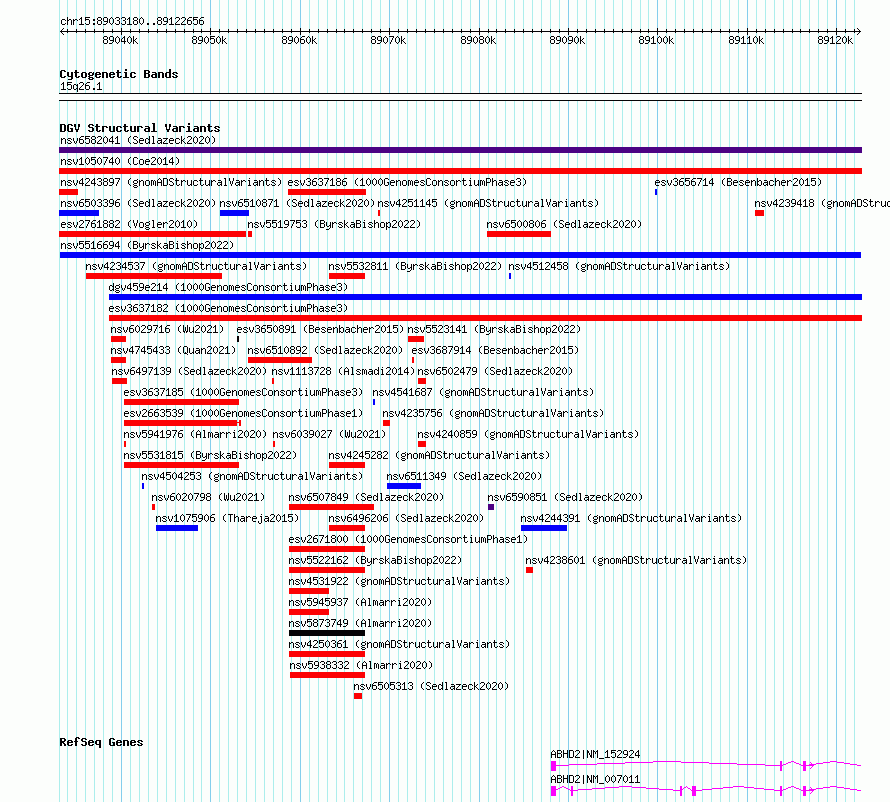
Task: Click the nsv5516694 blue variant bar
Action: pyautogui.click(x=460, y=255)
